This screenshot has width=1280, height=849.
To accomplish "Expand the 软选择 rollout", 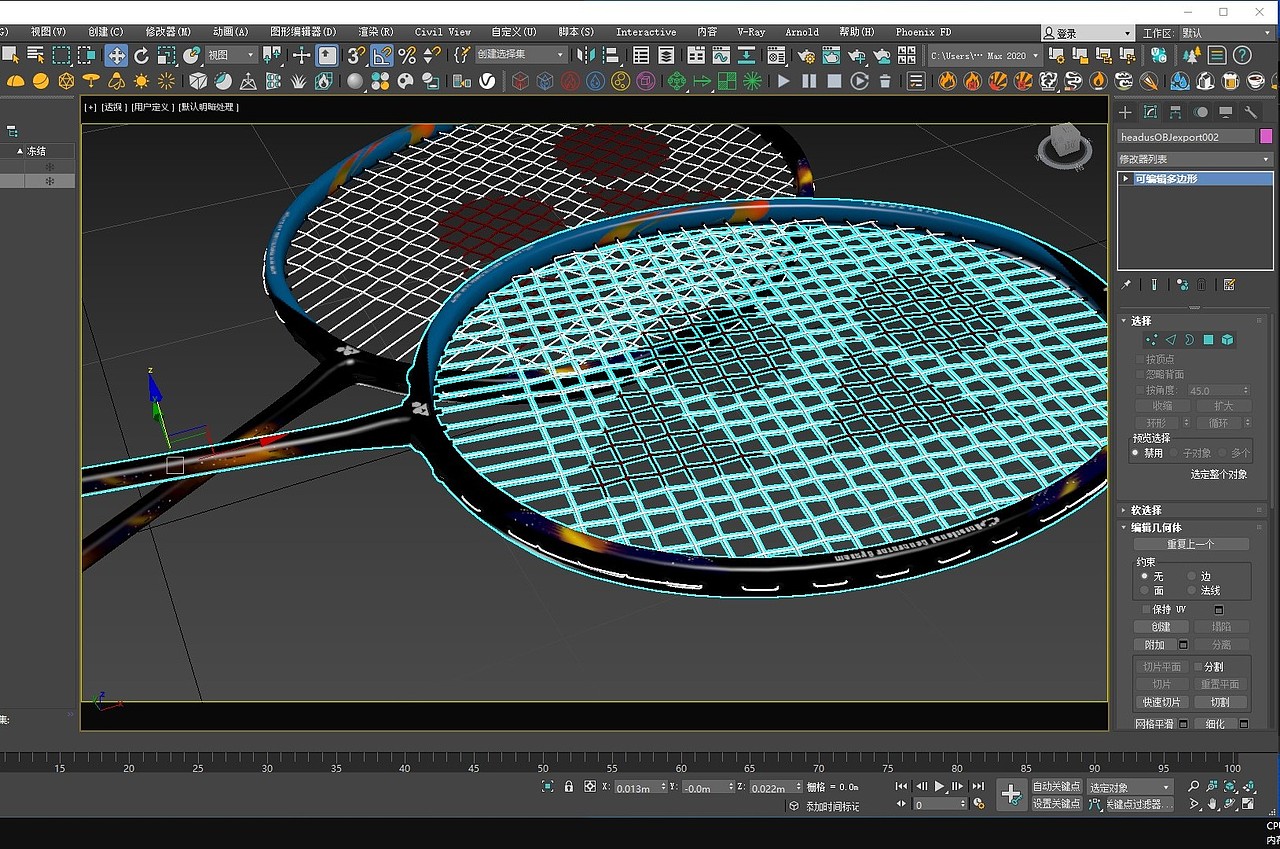I will point(1146,510).
